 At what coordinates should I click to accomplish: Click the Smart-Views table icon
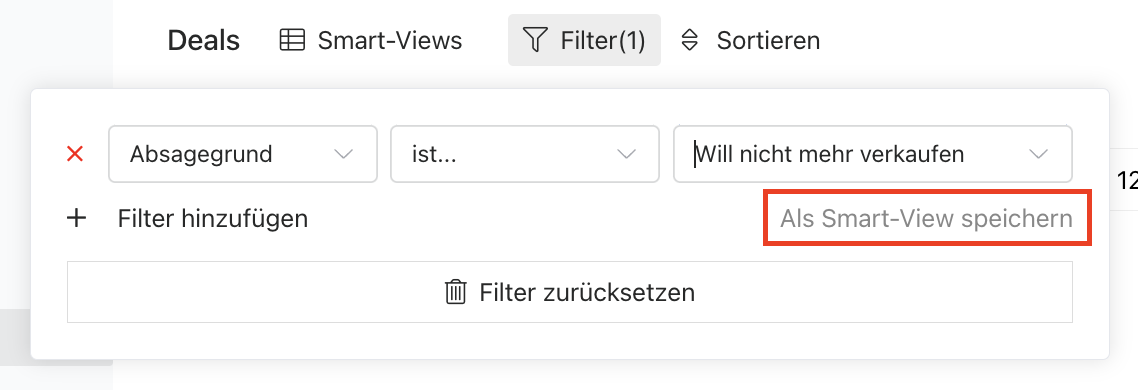pos(292,40)
